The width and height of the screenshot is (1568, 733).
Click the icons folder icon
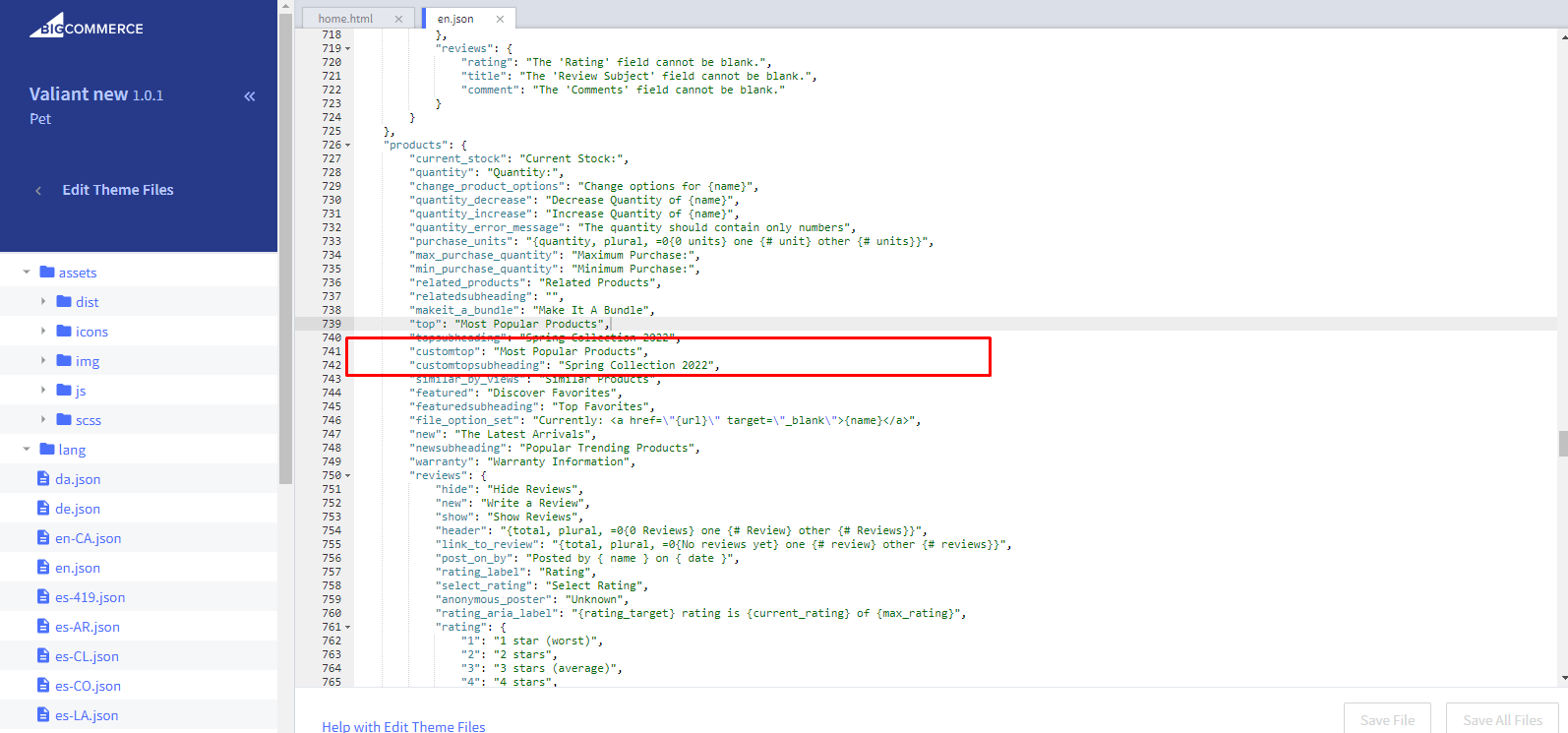64,332
